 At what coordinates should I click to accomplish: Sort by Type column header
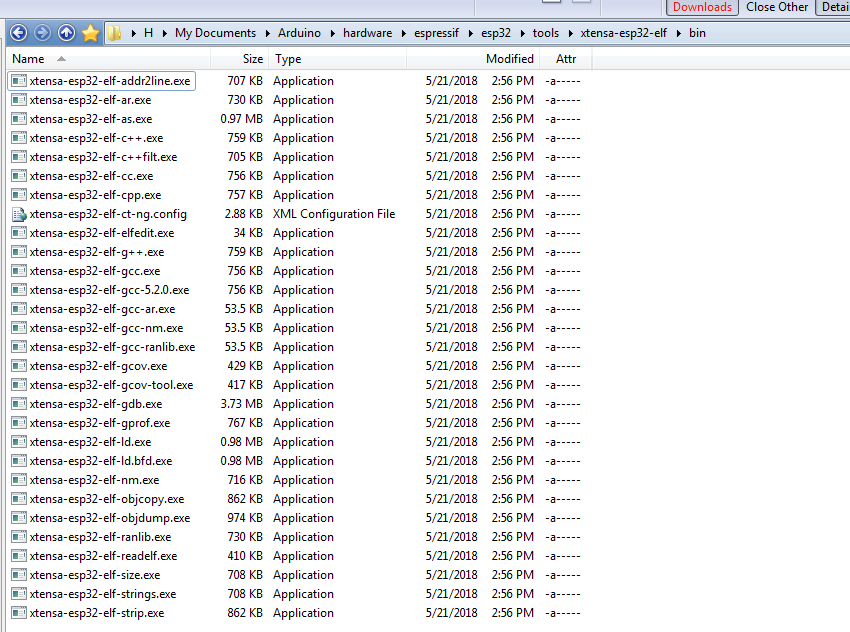pyautogui.click(x=338, y=59)
